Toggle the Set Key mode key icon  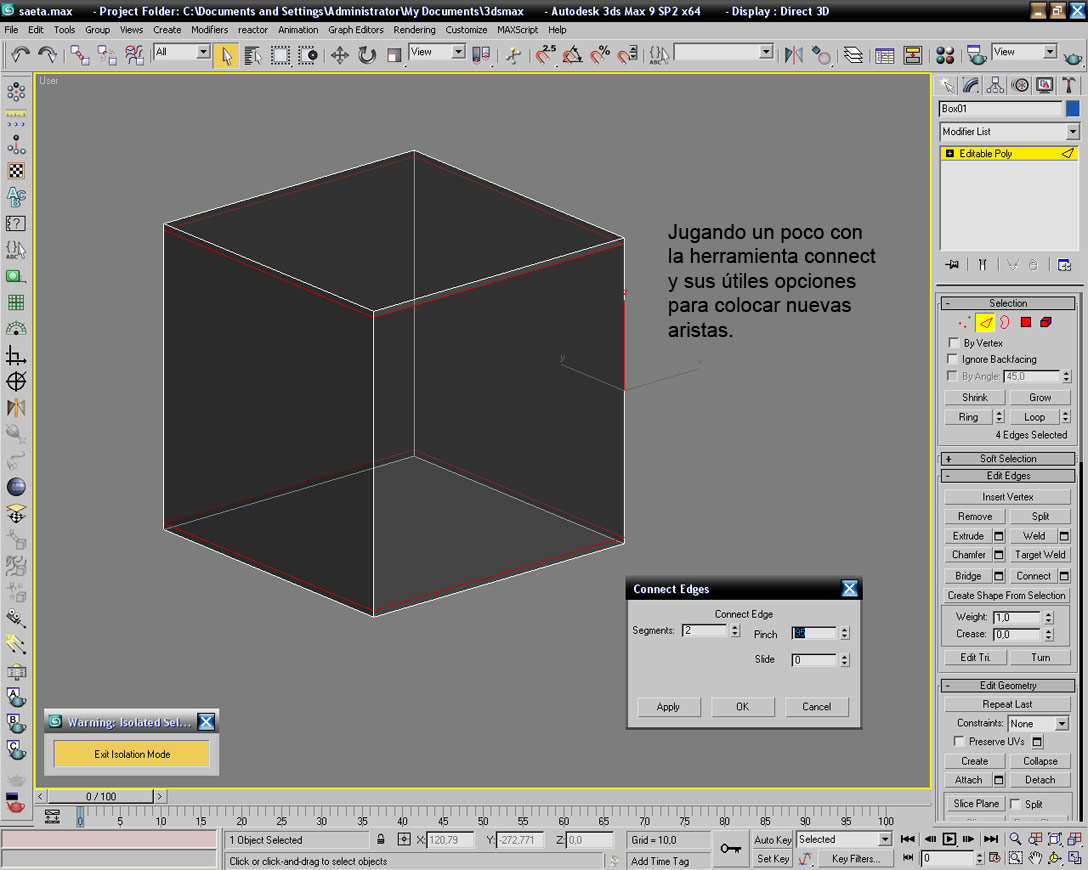(730, 848)
